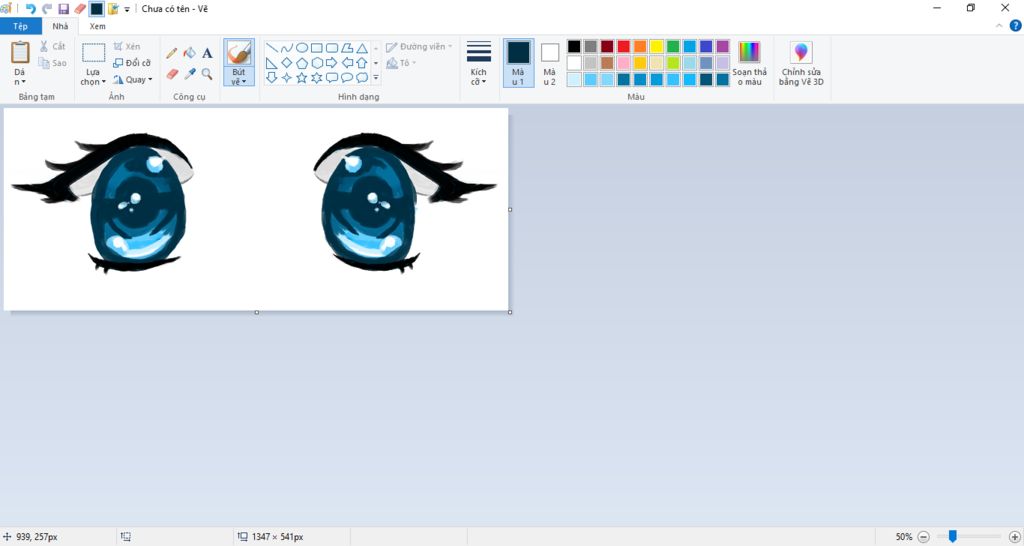Click Cắt scissors cut button
The height and width of the screenshot is (546, 1024).
pyautogui.click(x=52, y=46)
